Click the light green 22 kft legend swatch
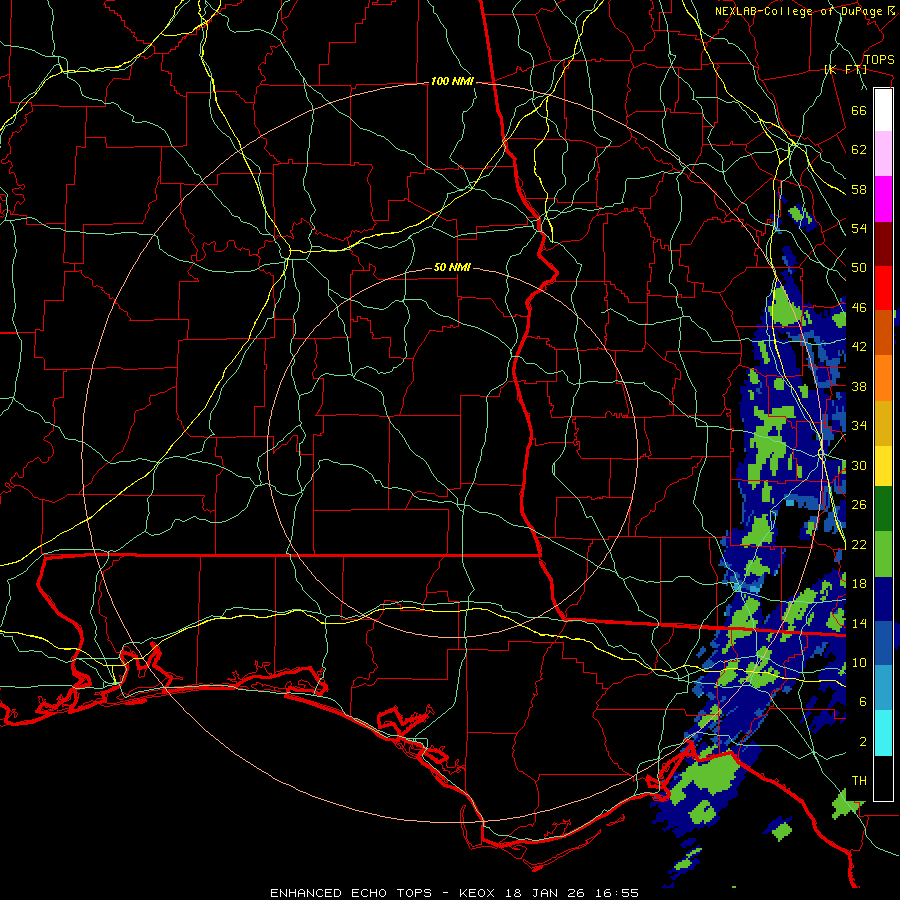The image size is (900, 900). coord(883,554)
